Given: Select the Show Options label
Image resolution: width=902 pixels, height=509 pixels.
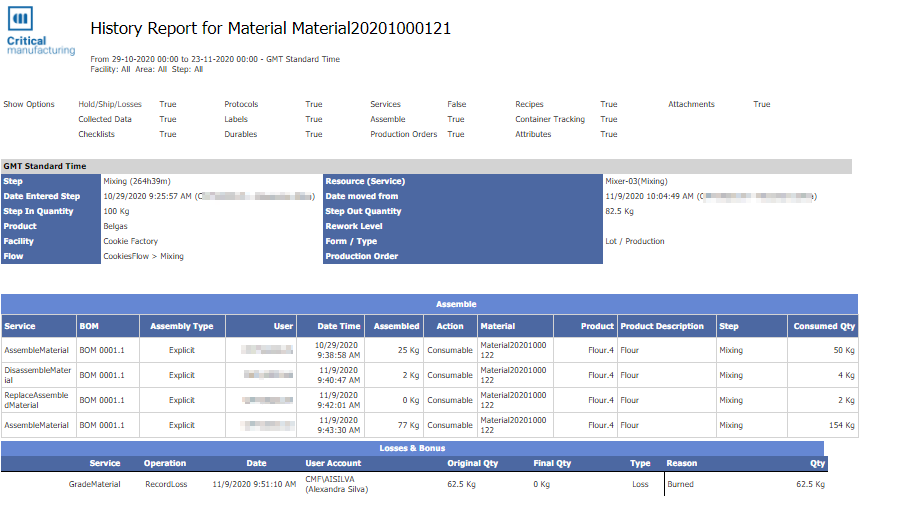Looking at the screenshot, I should point(29,104).
